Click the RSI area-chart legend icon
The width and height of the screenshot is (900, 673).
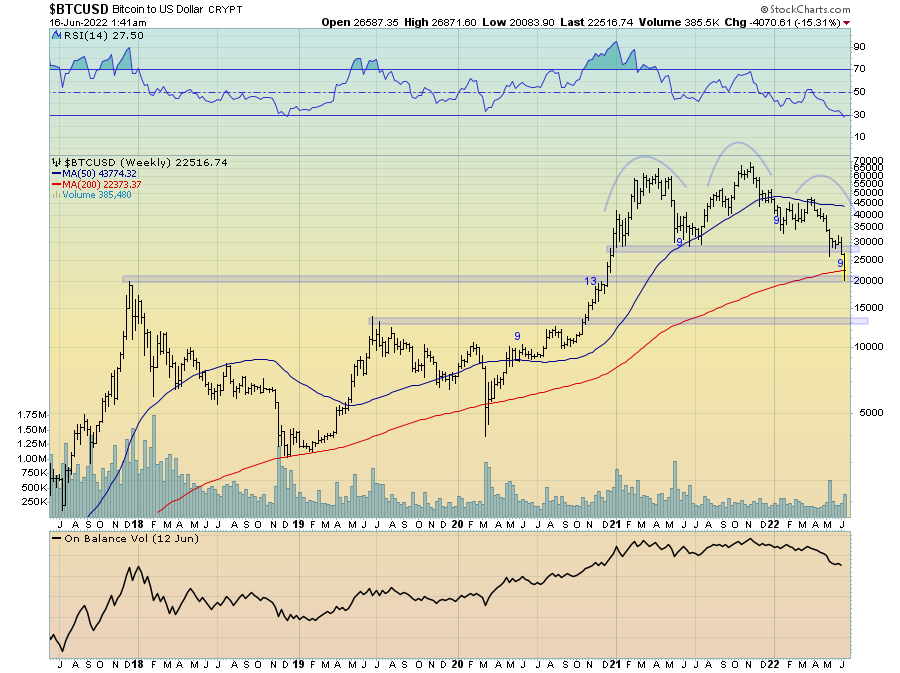pyautogui.click(x=56, y=36)
